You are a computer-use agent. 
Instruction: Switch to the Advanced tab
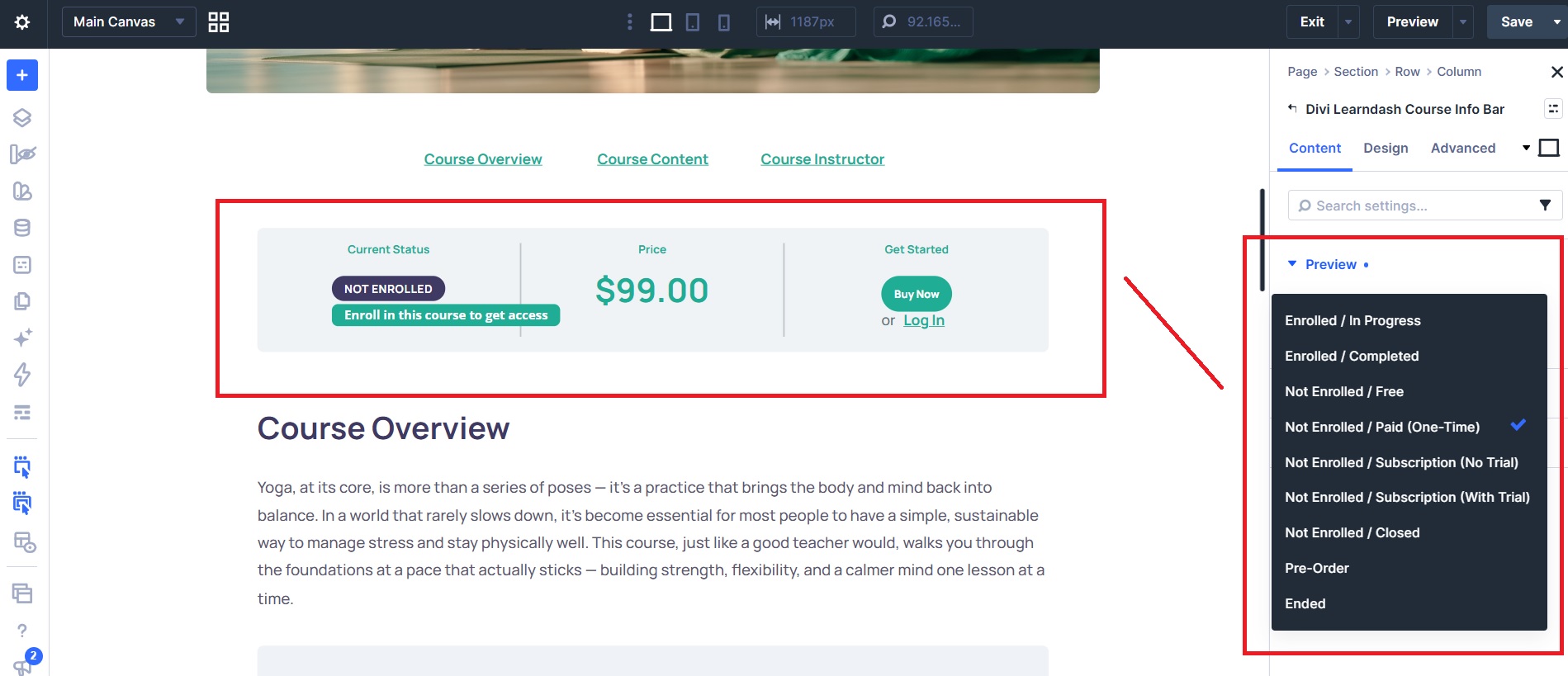click(x=1463, y=148)
